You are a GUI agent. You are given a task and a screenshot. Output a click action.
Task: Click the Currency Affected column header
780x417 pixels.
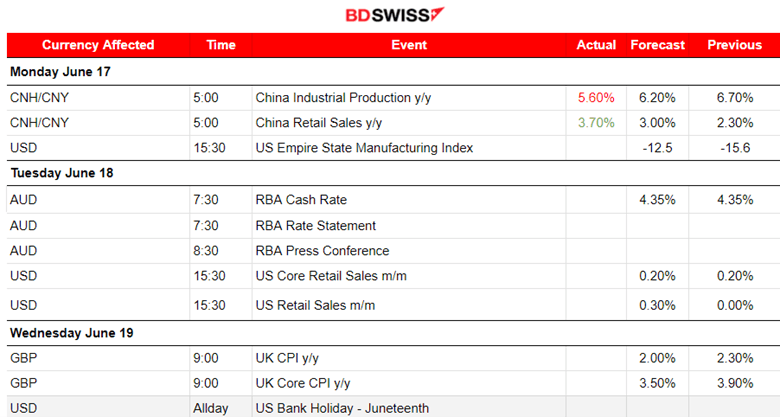(98, 45)
